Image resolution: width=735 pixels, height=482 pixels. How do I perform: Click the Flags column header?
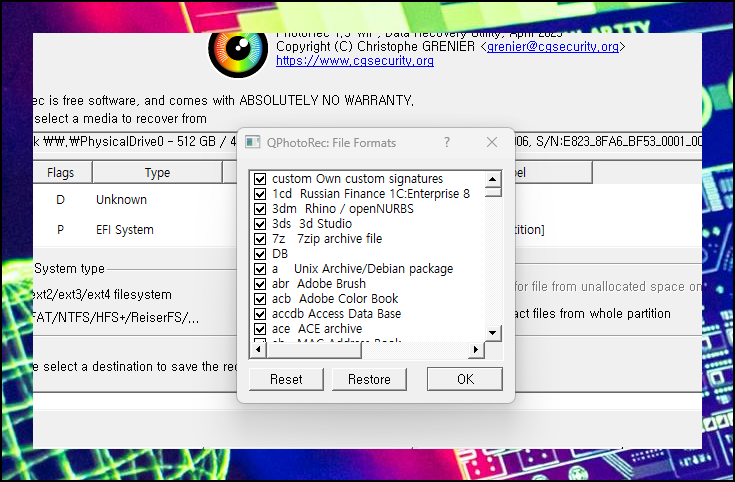60,173
